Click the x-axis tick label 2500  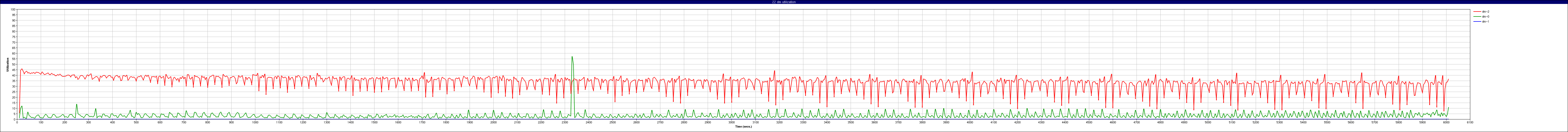(x=612, y=122)
